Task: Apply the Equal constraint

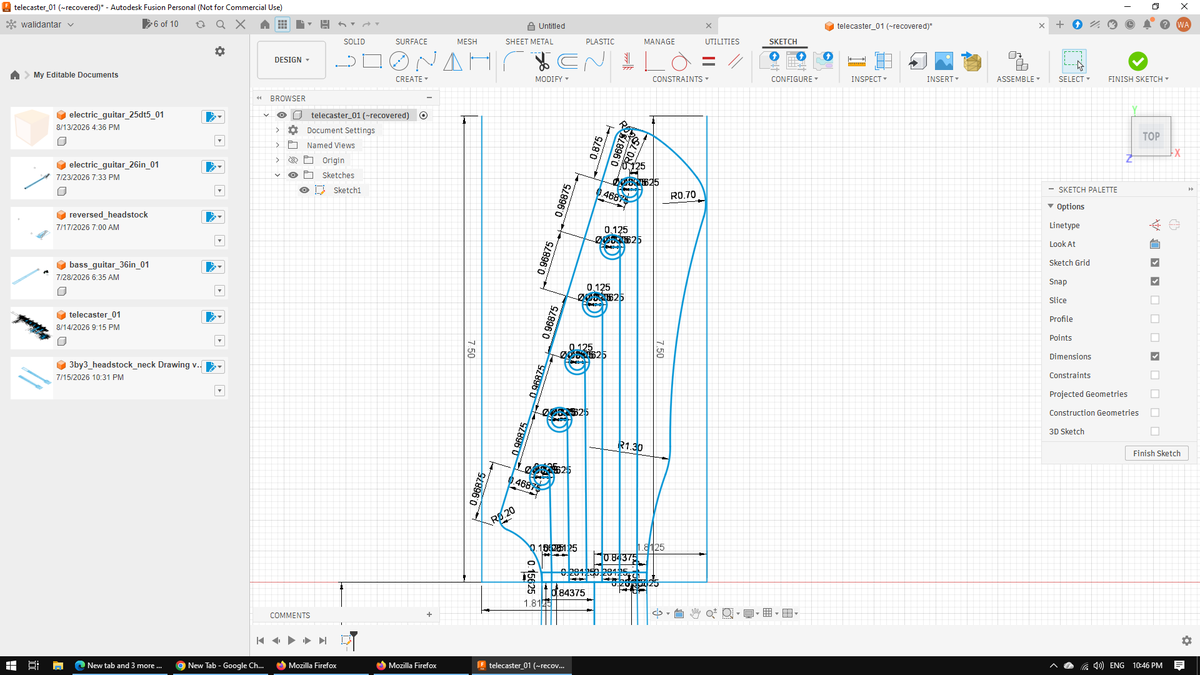Action: click(710, 61)
